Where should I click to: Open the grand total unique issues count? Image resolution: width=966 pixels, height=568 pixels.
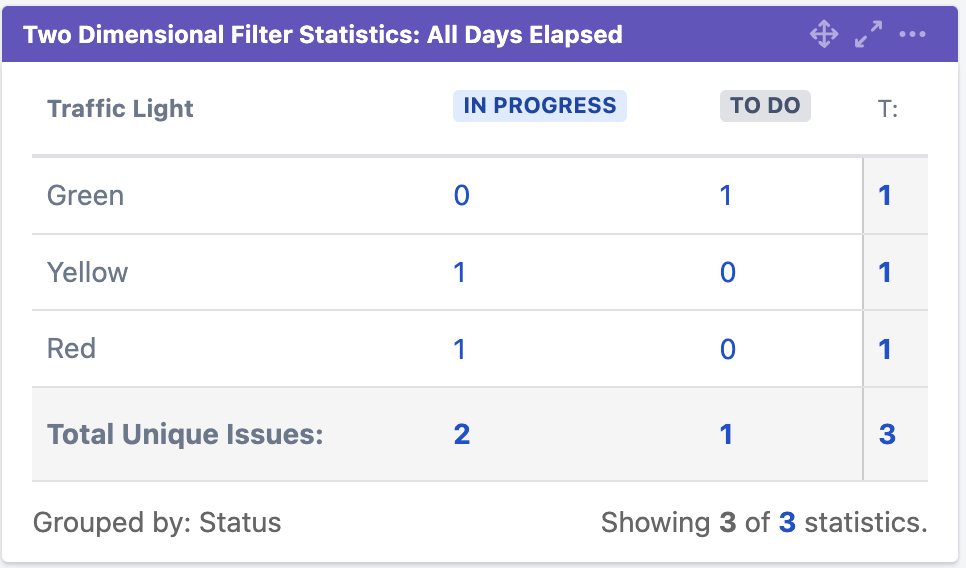click(887, 434)
